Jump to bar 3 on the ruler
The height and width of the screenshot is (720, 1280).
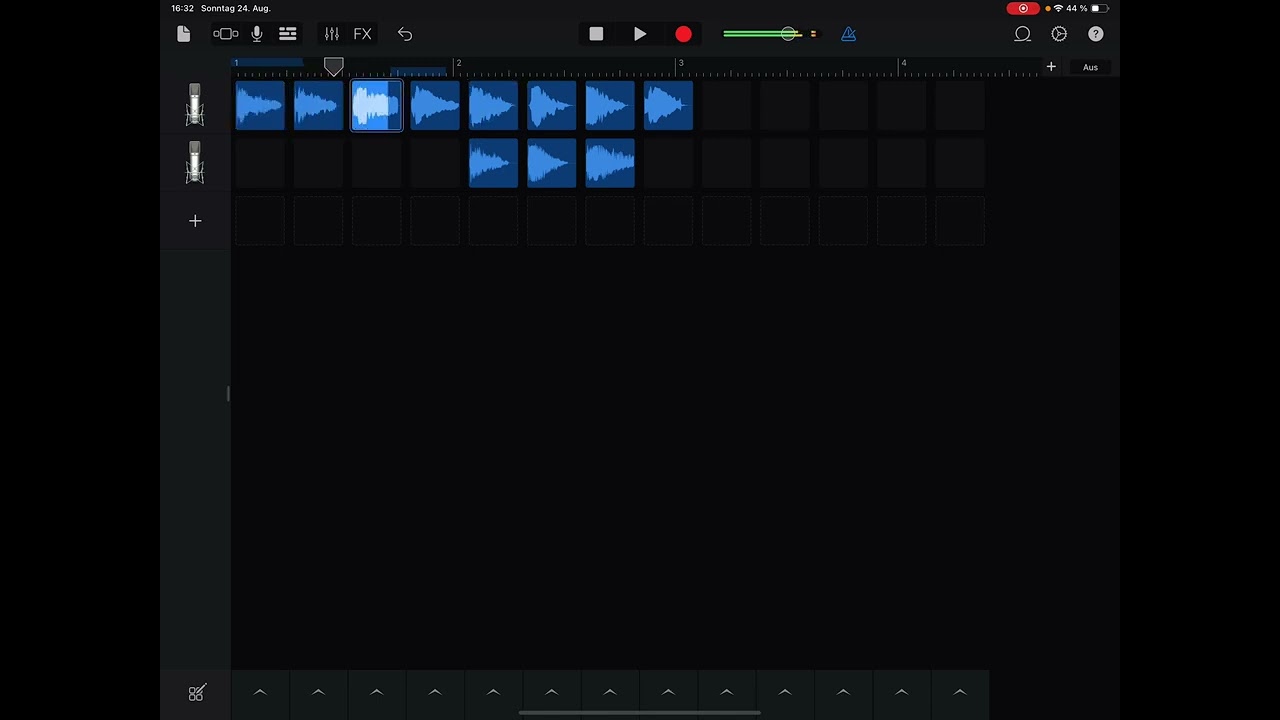coord(680,64)
